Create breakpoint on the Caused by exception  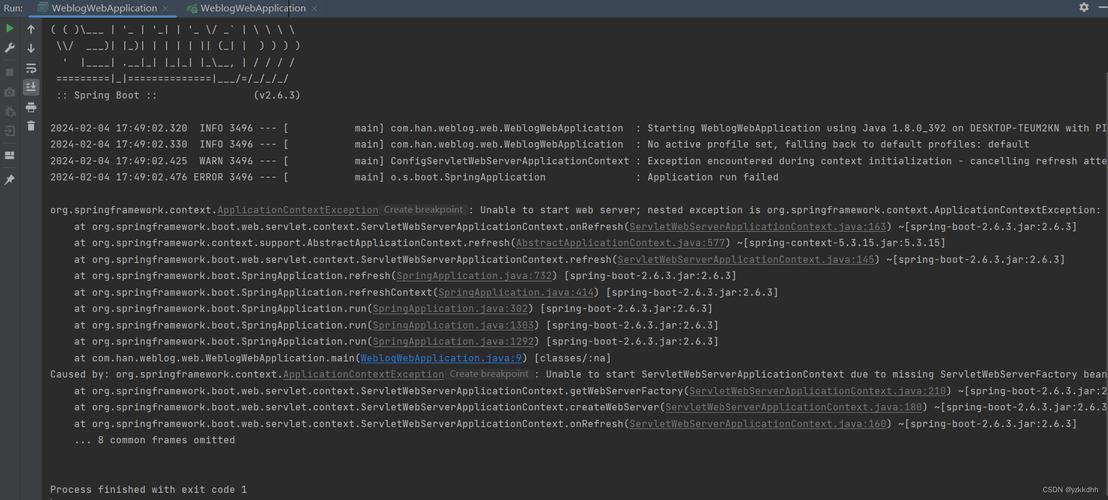pos(489,374)
